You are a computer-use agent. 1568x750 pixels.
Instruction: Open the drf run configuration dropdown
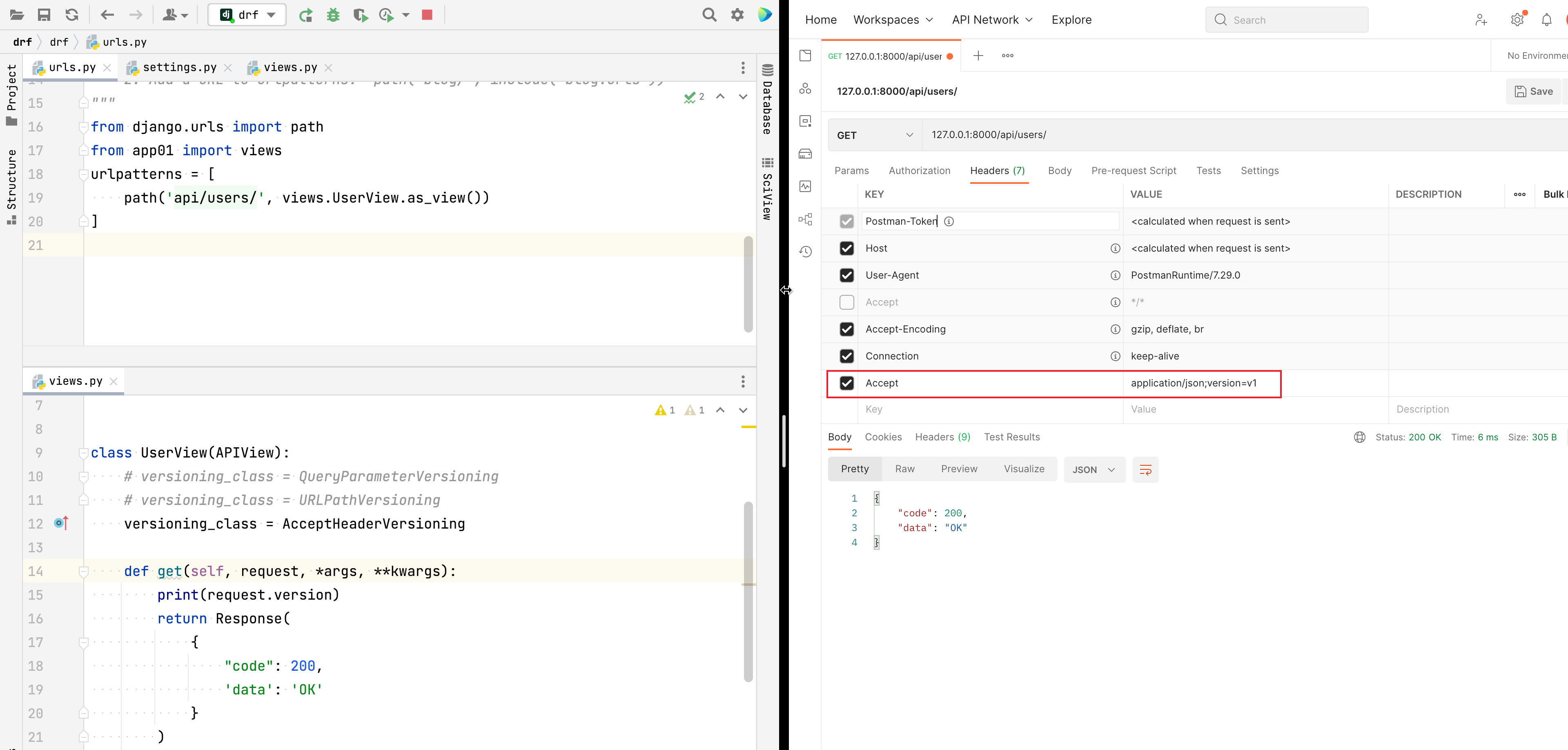(247, 15)
